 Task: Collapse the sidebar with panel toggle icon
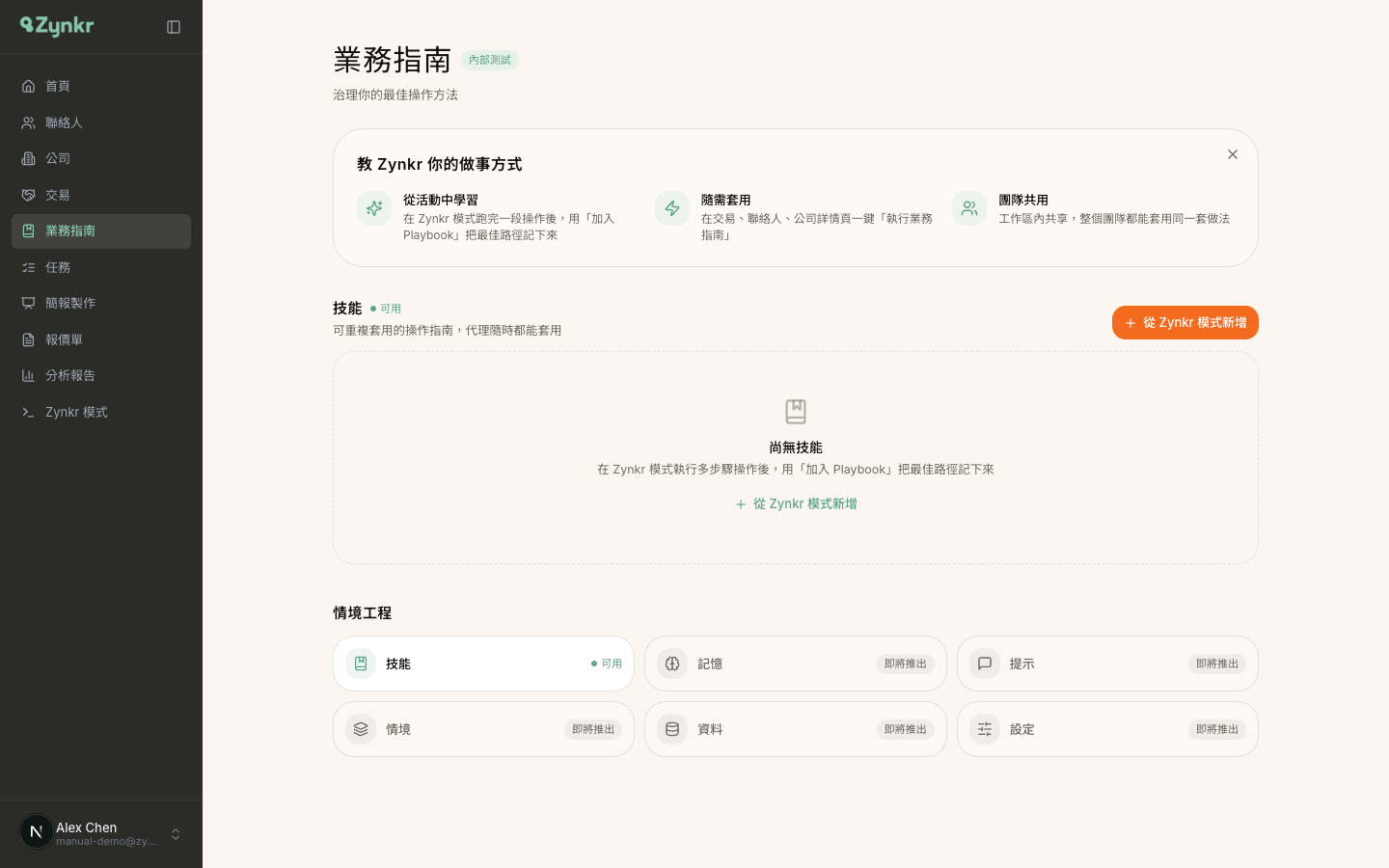(x=174, y=27)
